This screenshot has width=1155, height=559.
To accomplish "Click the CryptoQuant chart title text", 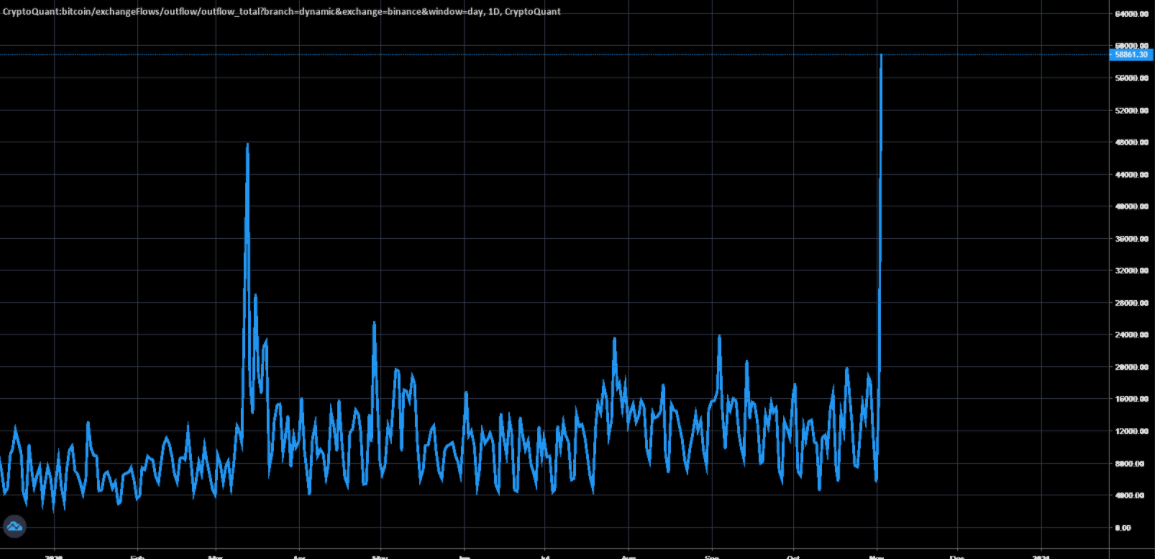I will pos(281,11).
